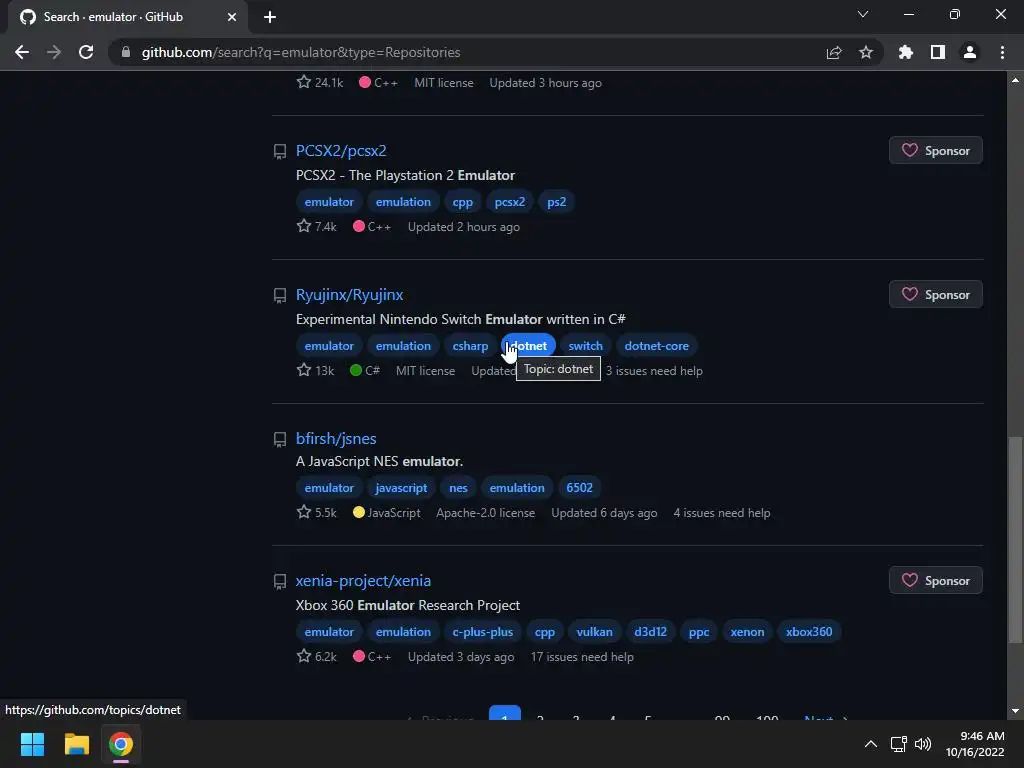Sponsor the Ryujinx project
This screenshot has width=1024, height=768.
click(935, 295)
